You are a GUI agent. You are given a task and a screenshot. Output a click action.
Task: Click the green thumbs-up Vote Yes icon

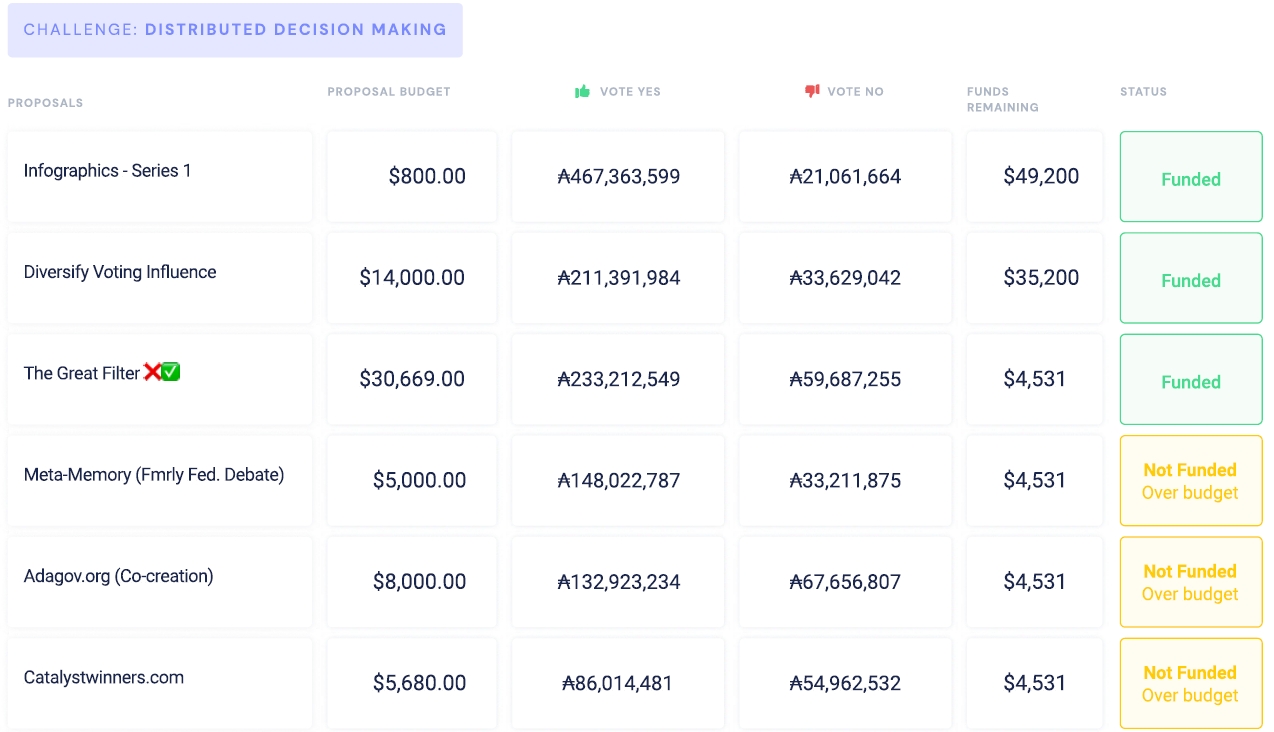click(582, 92)
